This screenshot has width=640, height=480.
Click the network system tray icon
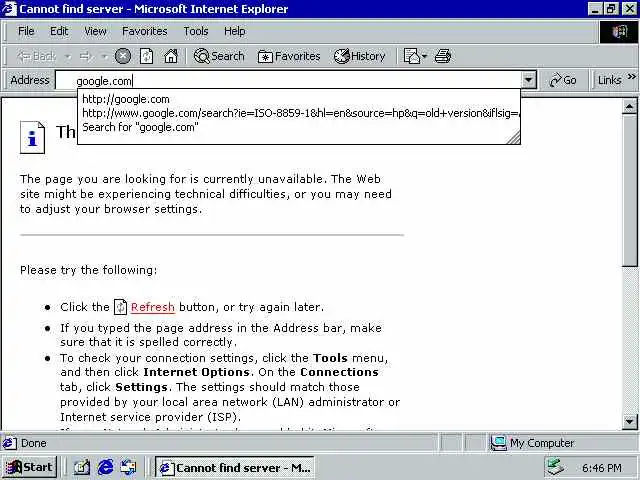pyautogui.click(x=556, y=467)
